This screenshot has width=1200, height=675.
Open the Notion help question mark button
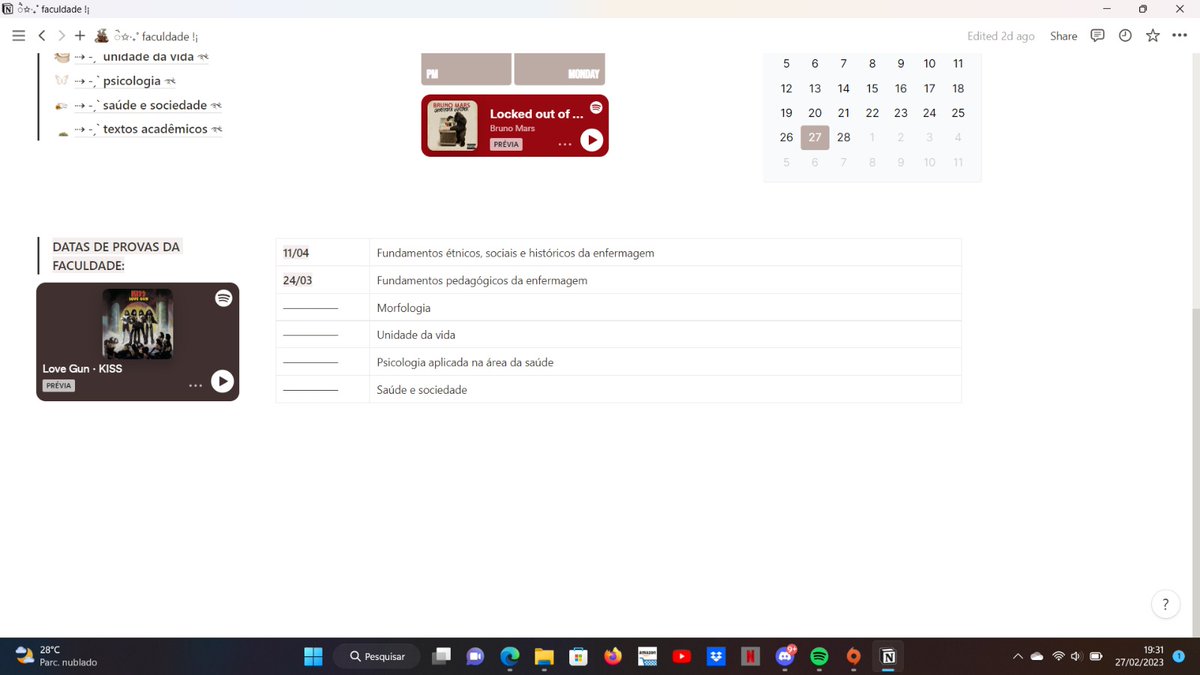(x=1165, y=604)
